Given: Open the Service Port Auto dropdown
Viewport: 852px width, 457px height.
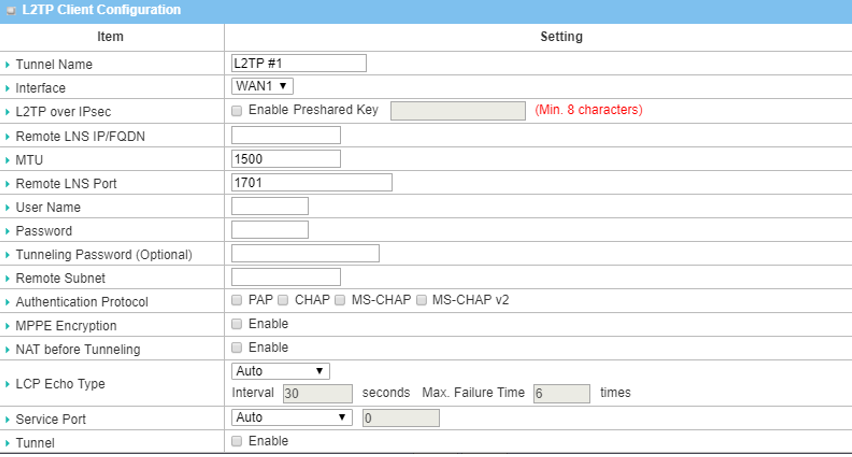Looking at the screenshot, I should 292,417.
